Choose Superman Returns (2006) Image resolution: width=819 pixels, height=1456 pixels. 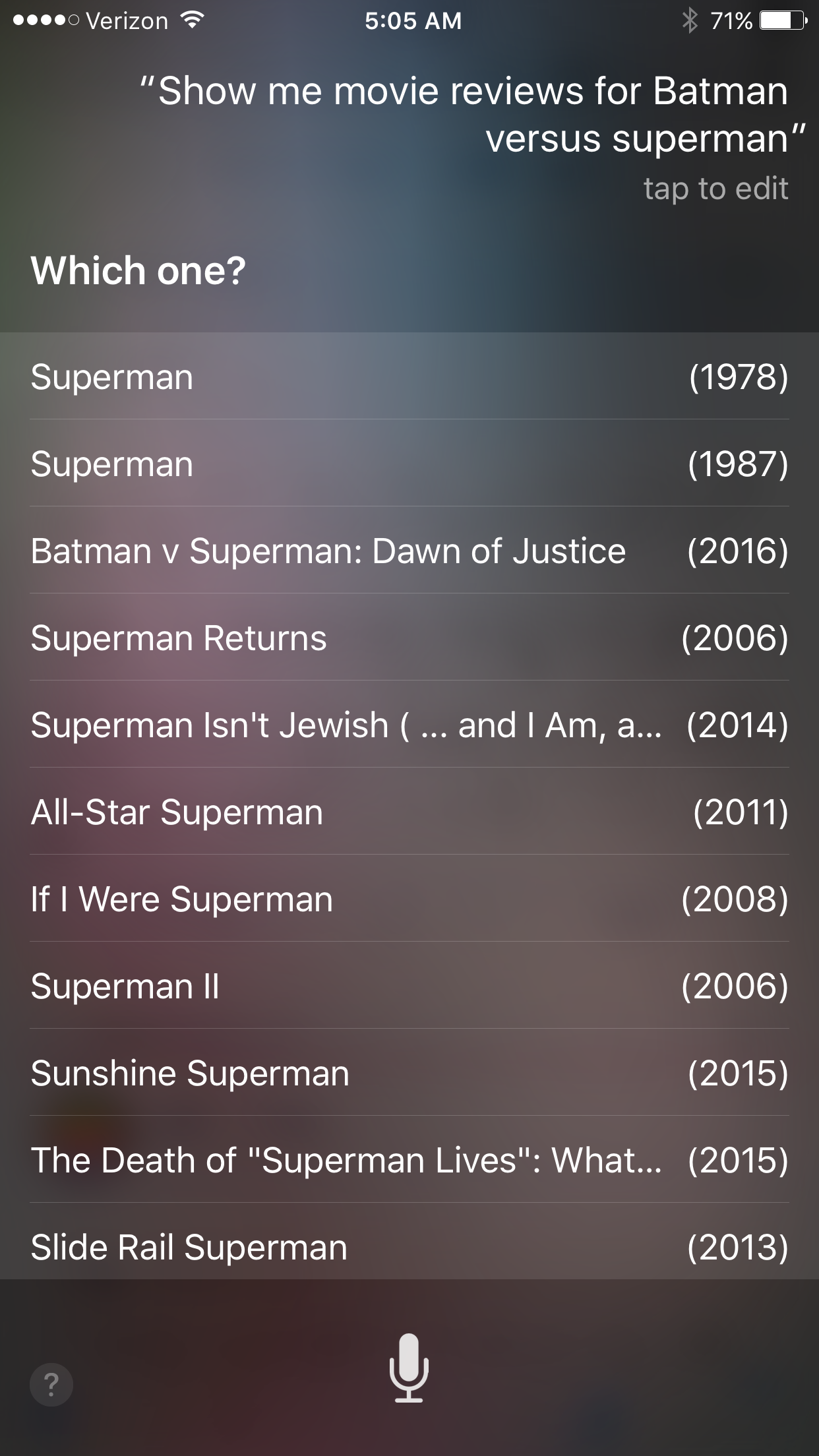pos(409,638)
